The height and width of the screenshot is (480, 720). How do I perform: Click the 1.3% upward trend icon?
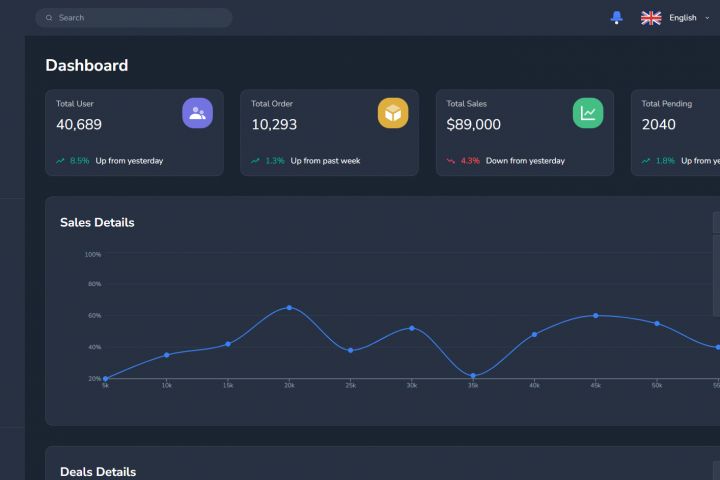tap(255, 161)
